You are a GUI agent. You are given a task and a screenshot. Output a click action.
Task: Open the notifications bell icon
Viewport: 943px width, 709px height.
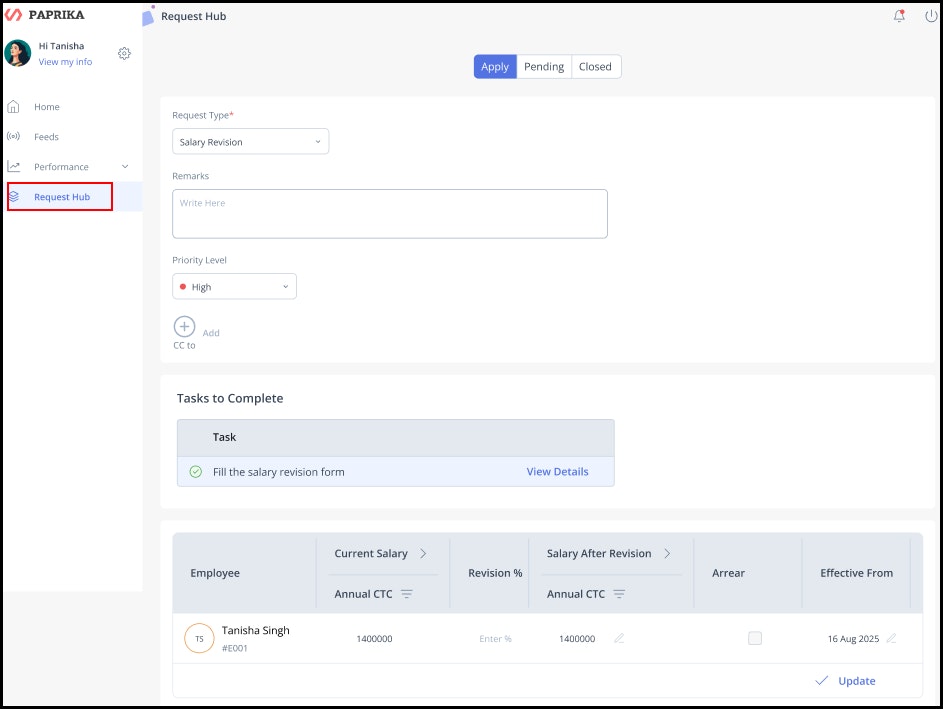click(x=899, y=16)
